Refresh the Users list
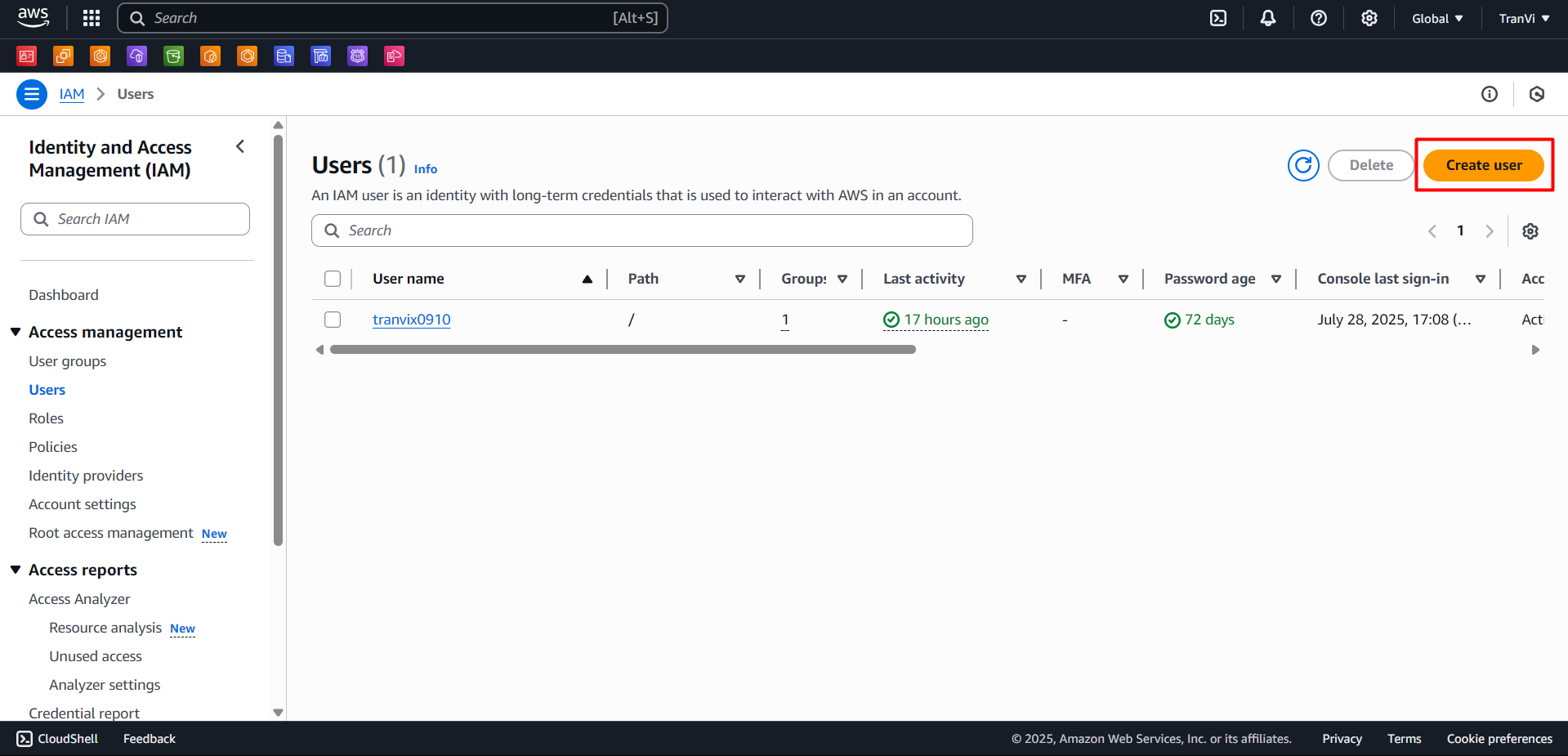1568x756 pixels. (x=1303, y=165)
